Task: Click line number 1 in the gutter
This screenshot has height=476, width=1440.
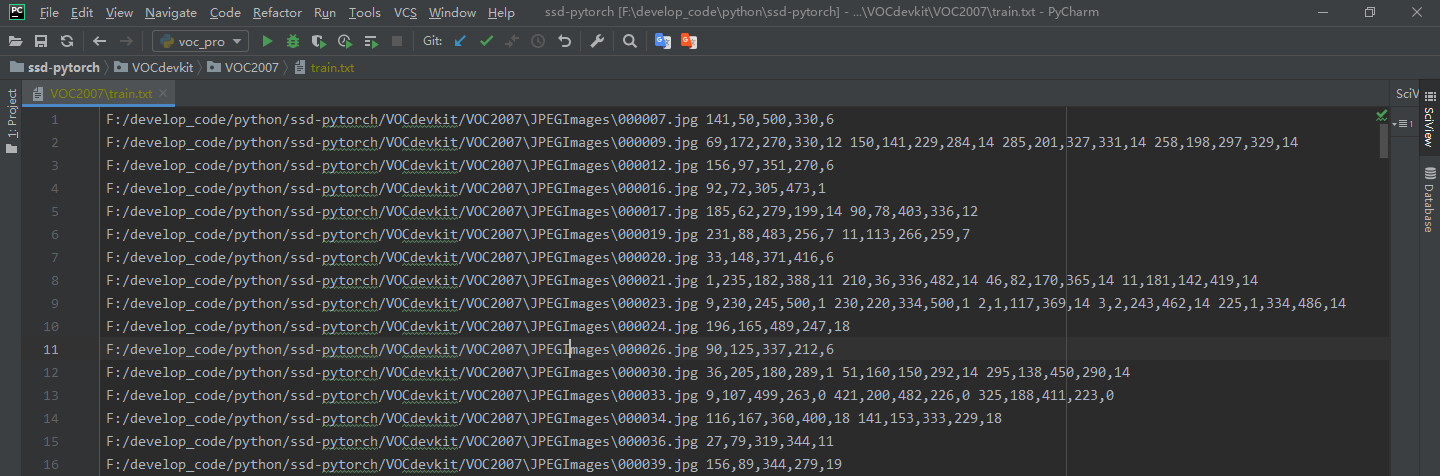Action: pyautogui.click(x=55, y=119)
